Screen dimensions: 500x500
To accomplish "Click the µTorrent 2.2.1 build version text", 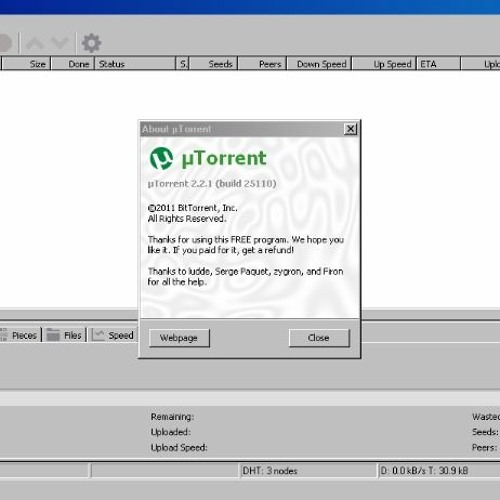I will (212, 184).
